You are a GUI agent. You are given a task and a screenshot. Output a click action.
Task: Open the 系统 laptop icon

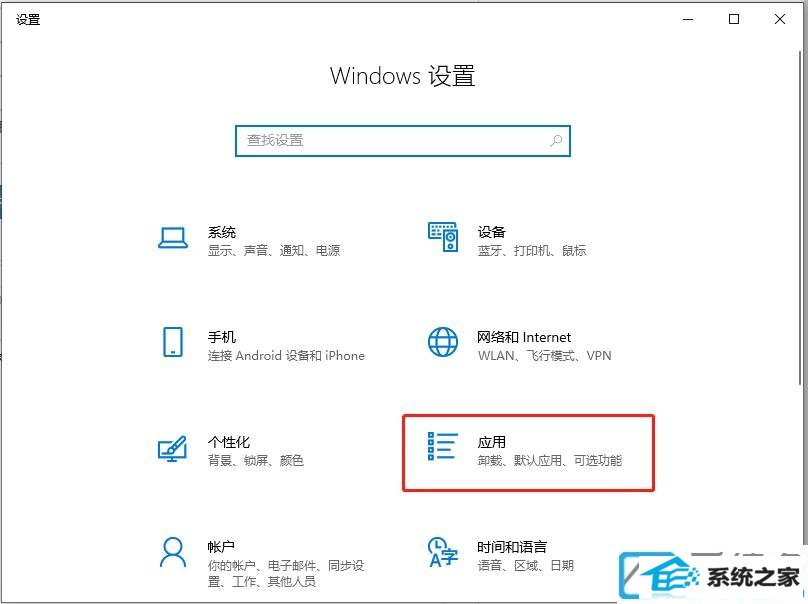[173, 238]
